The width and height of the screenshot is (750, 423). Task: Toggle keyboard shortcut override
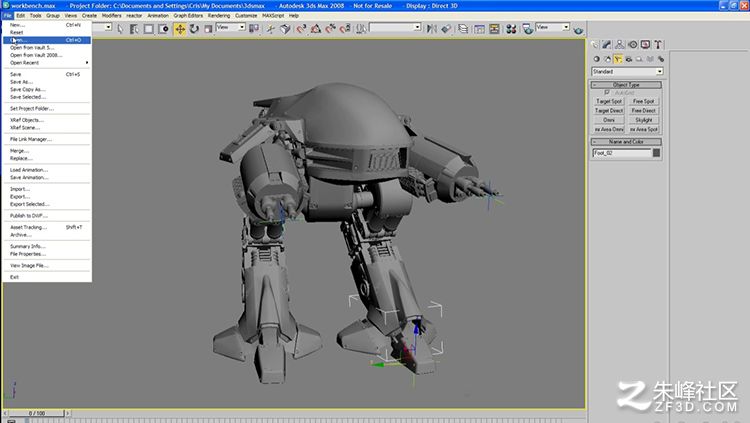[285, 29]
